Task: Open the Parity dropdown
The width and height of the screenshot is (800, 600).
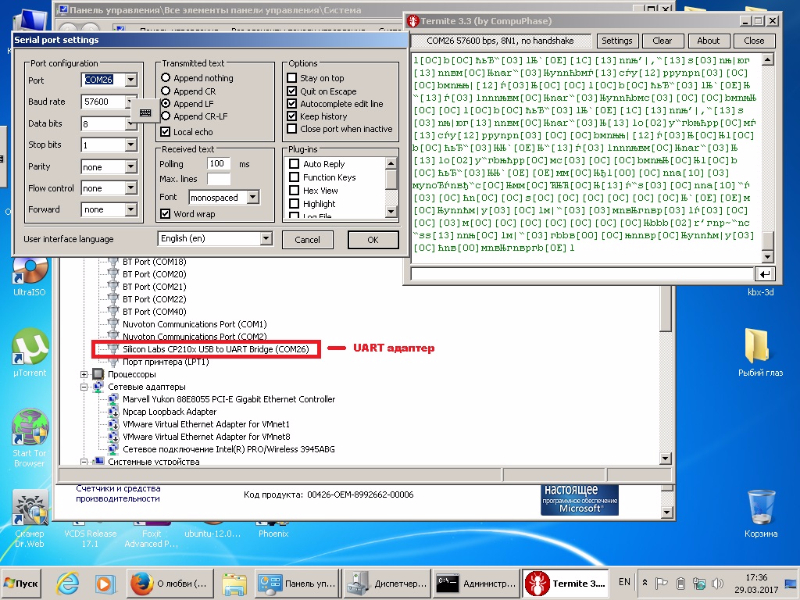Action: pyautogui.click(x=131, y=167)
